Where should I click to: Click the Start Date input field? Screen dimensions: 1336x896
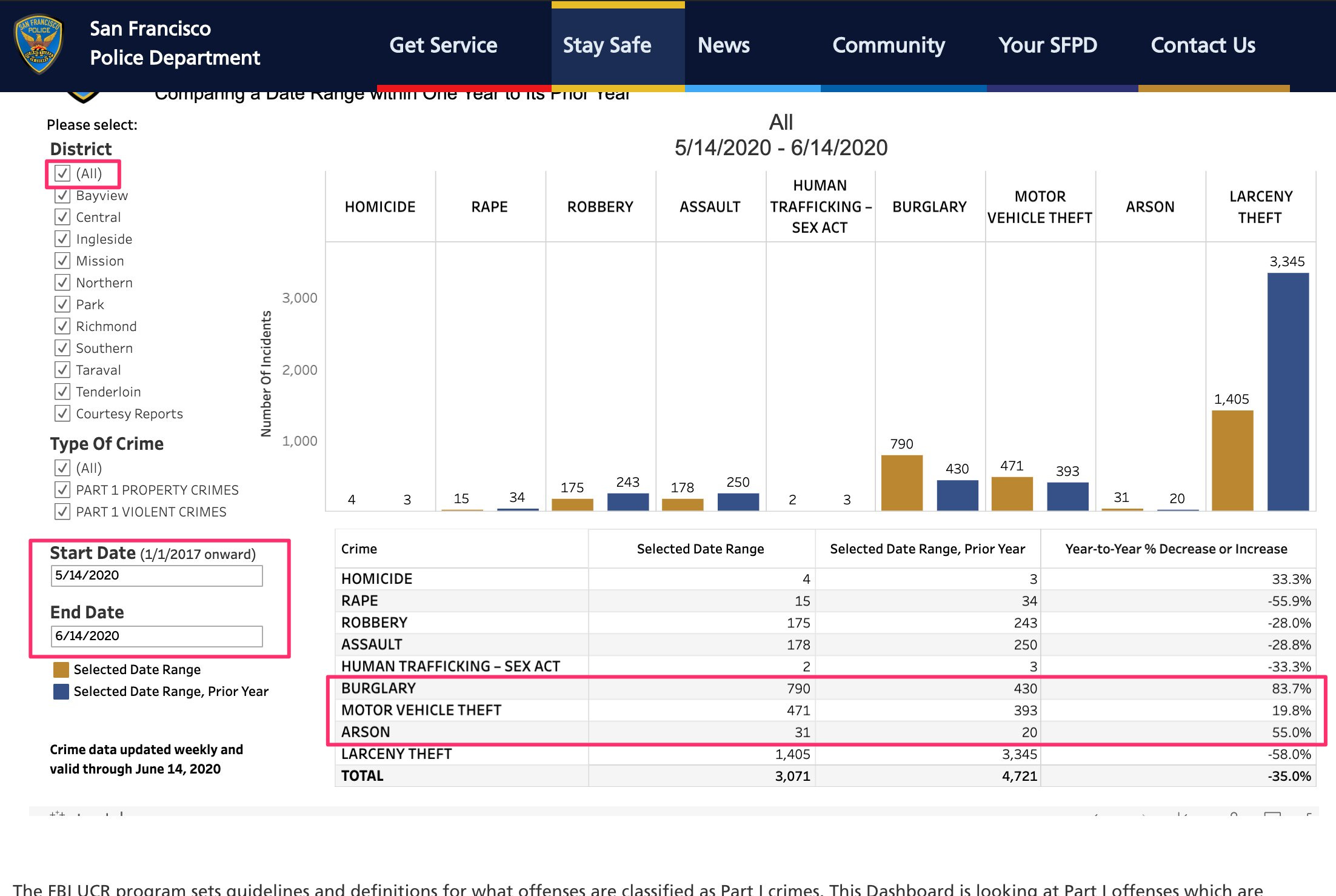point(156,575)
